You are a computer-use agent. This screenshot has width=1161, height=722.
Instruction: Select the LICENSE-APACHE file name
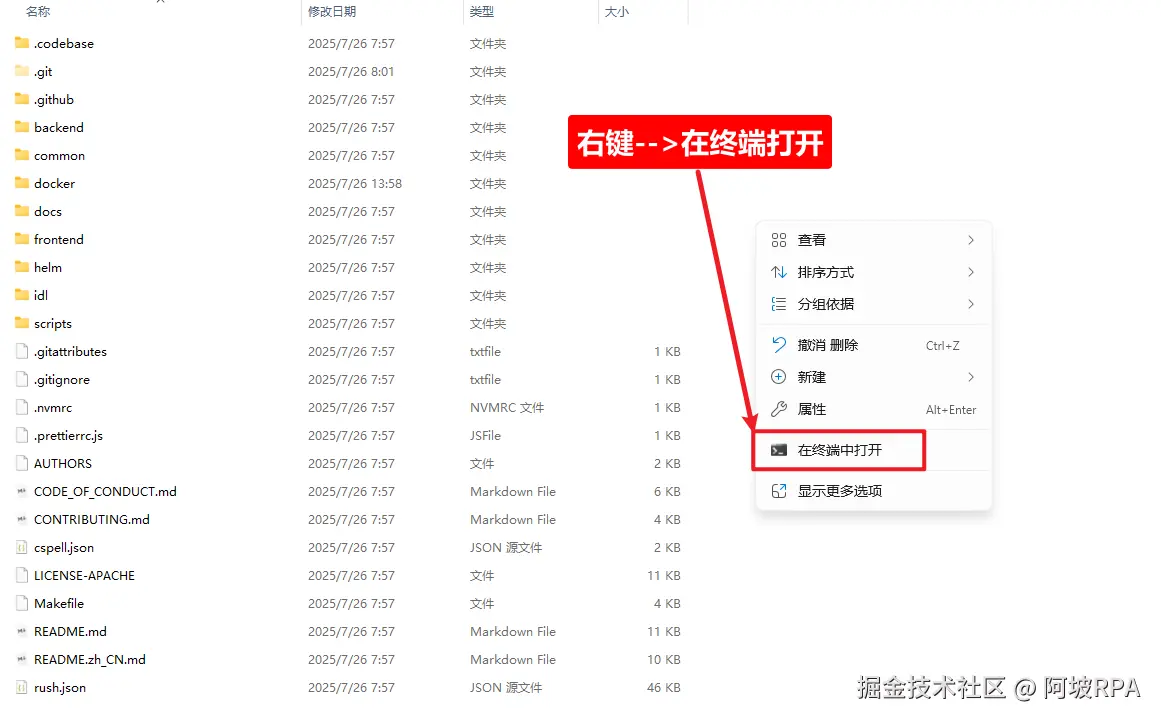click(x=84, y=575)
